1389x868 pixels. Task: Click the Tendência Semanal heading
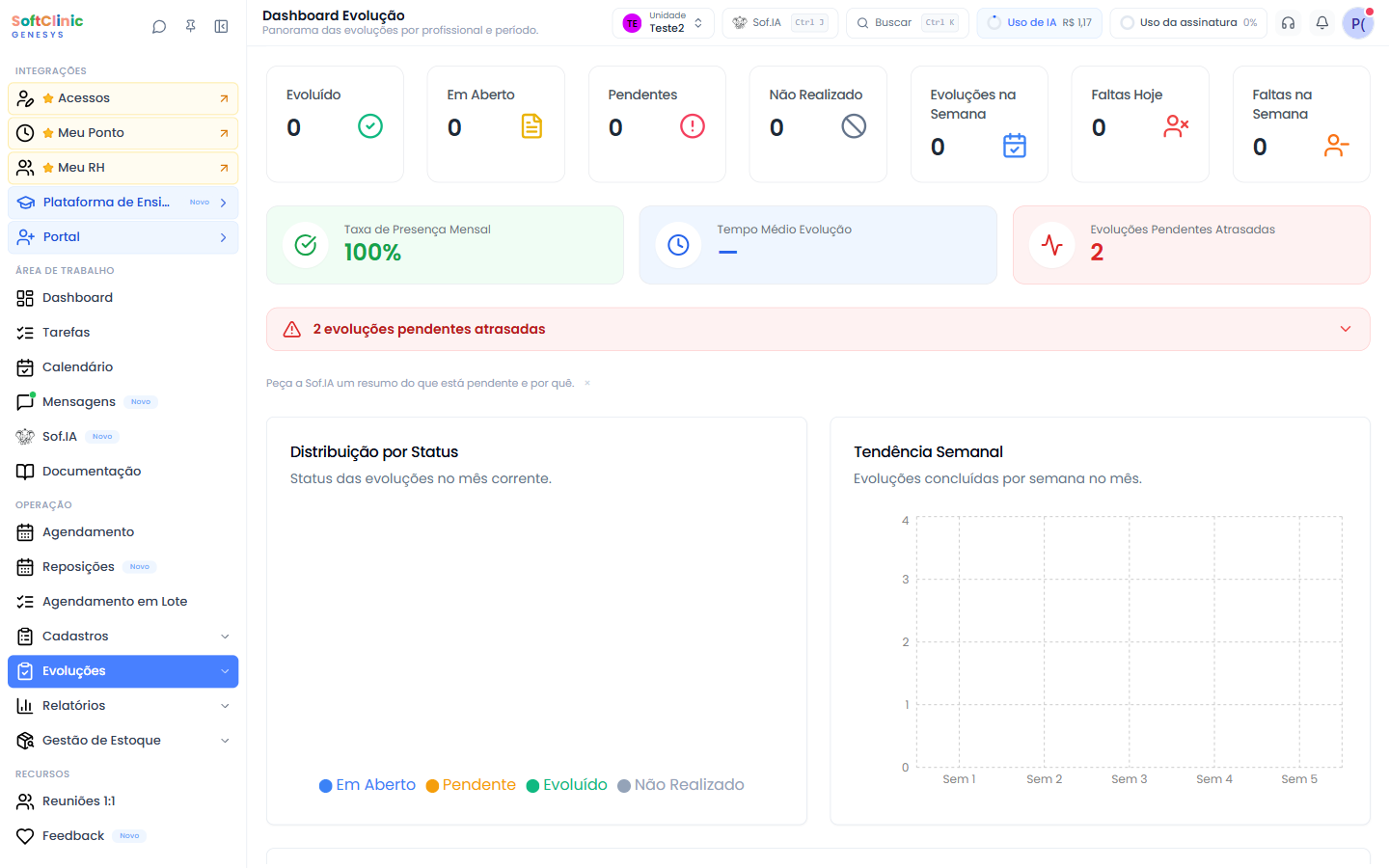coord(928,452)
